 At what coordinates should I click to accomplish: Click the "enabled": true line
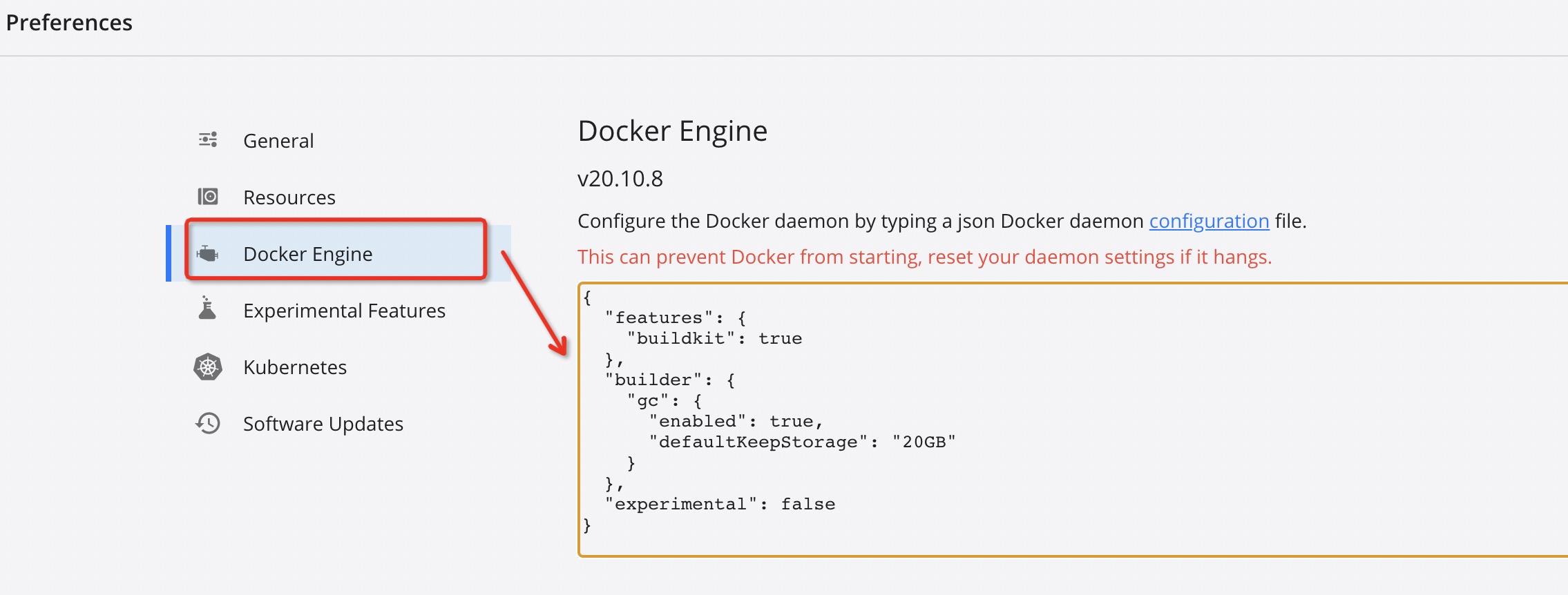(736, 421)
